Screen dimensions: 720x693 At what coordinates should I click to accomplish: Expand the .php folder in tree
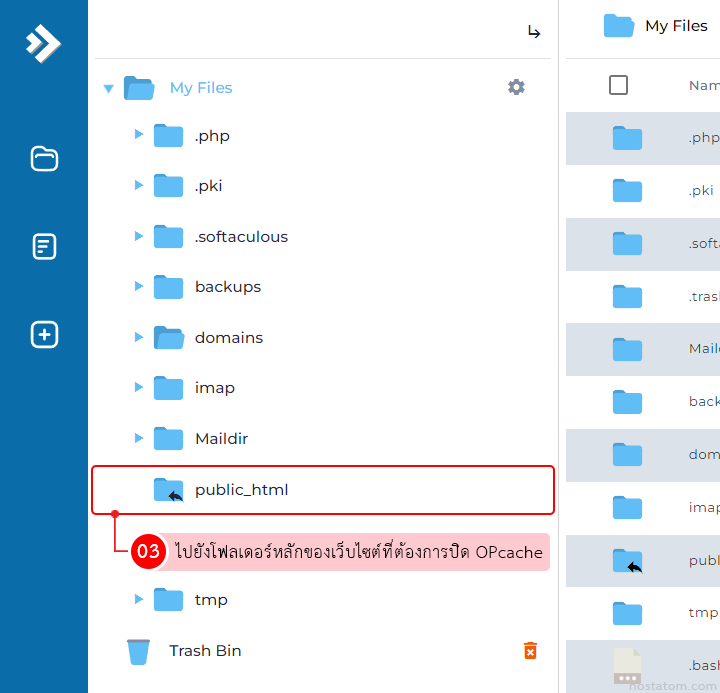click(x=139, y=135)
